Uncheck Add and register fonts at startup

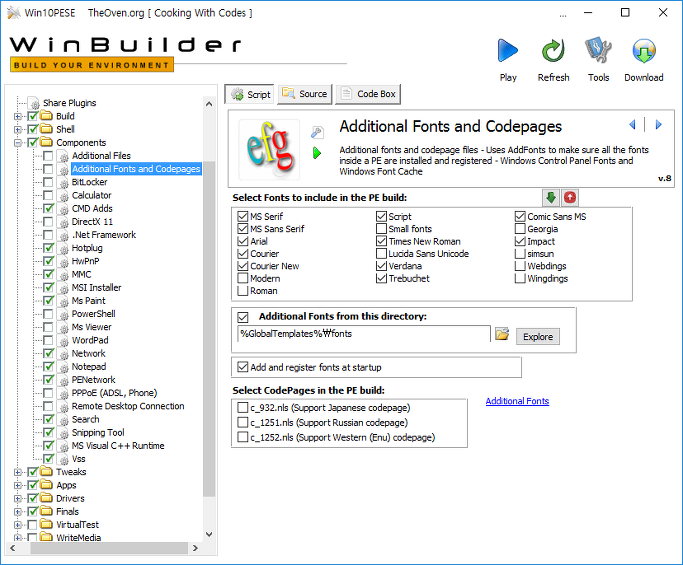coord(243,367)
